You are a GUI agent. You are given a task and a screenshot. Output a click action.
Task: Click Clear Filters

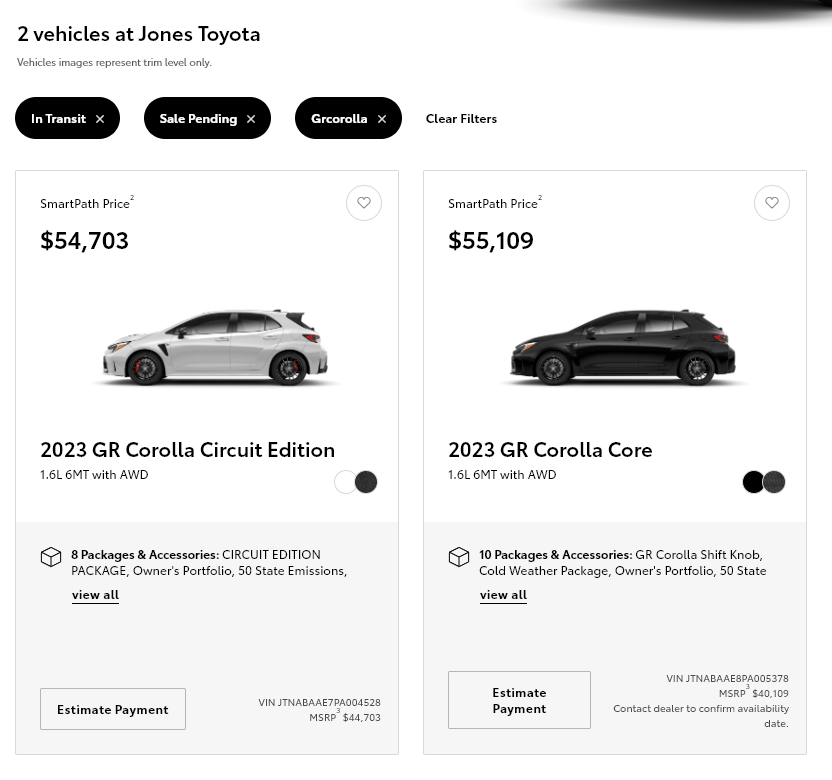tap(461, 118)
